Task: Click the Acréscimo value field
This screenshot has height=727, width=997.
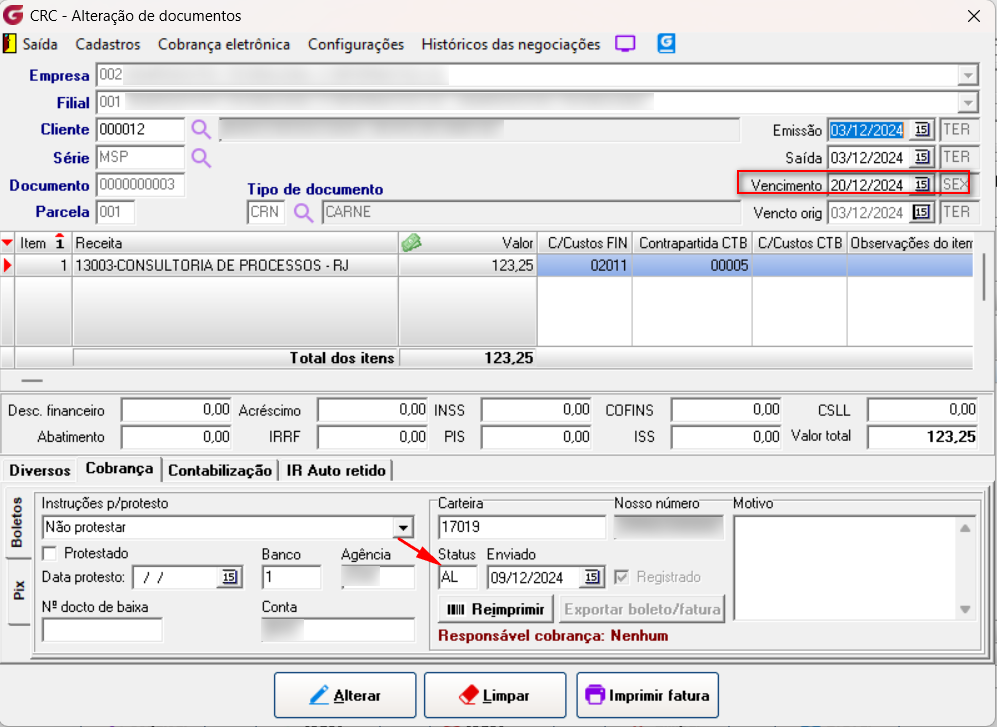Action: (x=373, y=410)
